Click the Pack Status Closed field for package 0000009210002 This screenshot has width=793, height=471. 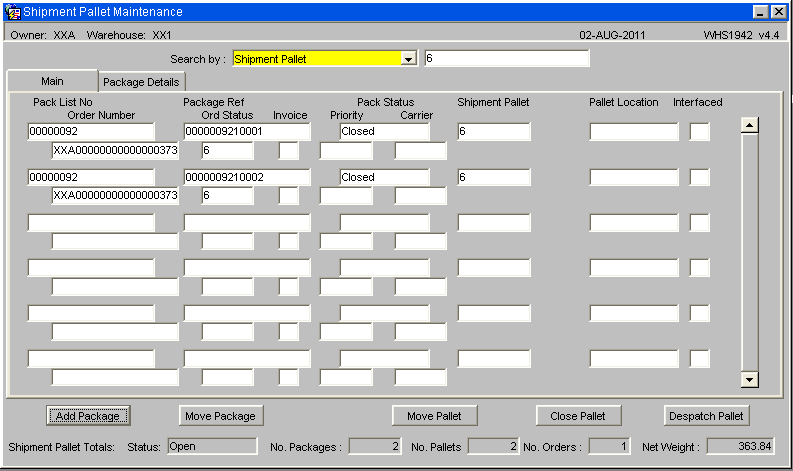coord(384,177)
